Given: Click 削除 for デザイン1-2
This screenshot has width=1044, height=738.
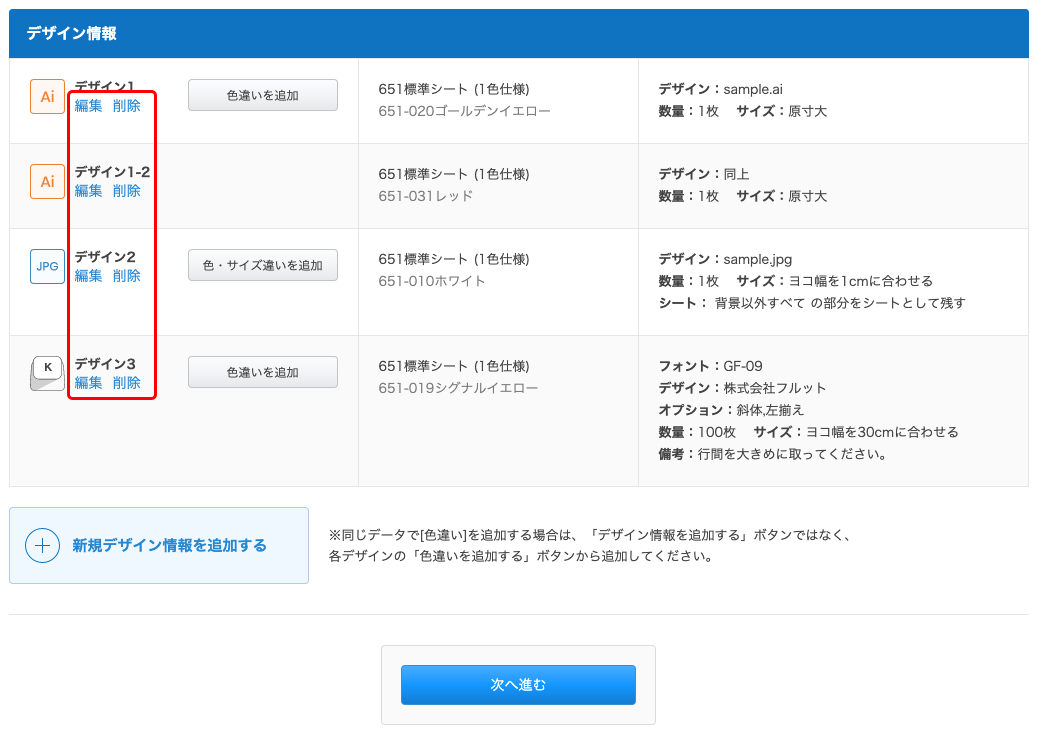Looking at the screenshot, I should [127, 191].
